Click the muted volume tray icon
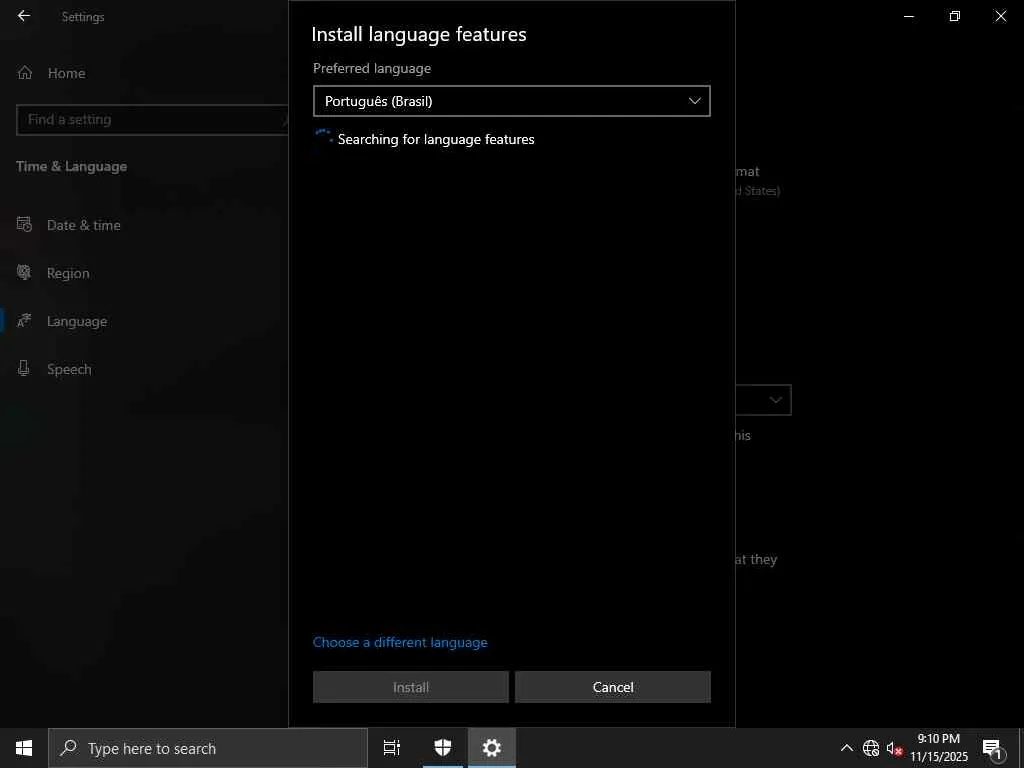The image size is (1024, 768). click(894, 748)
